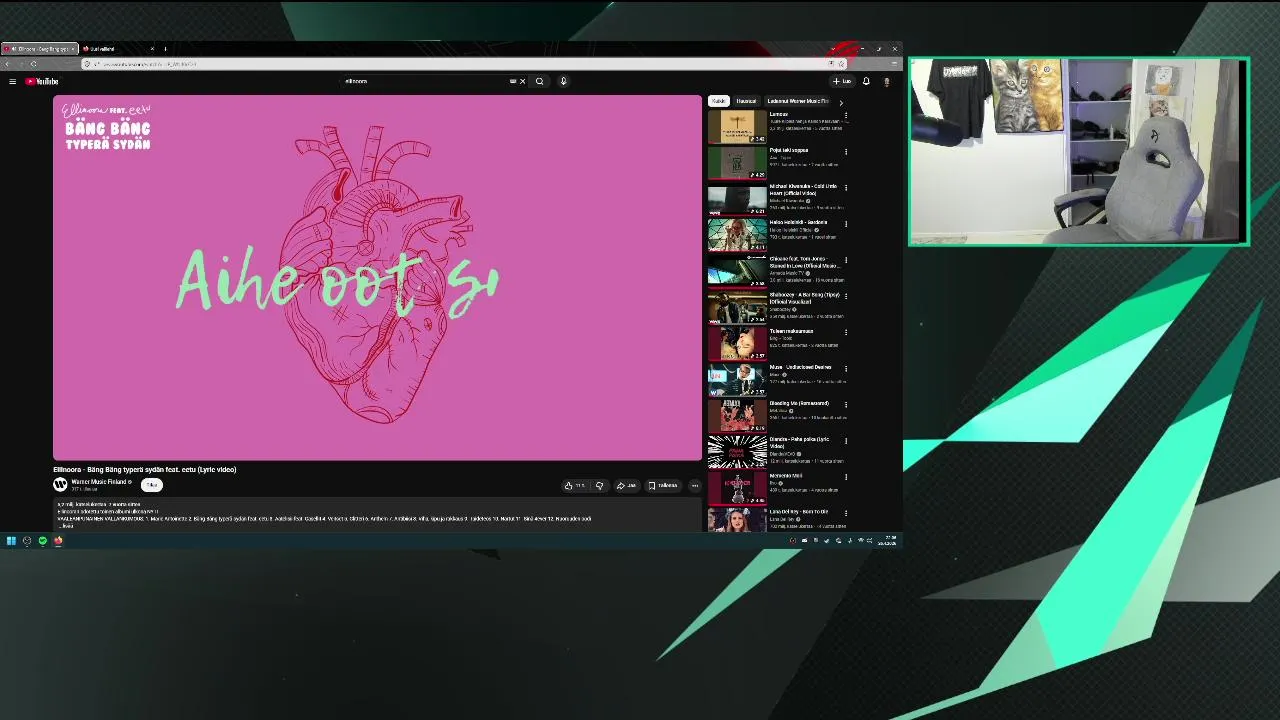
Task: Go to the YouTube home logo
Action: pyautogui.click(x=42, y=81)
